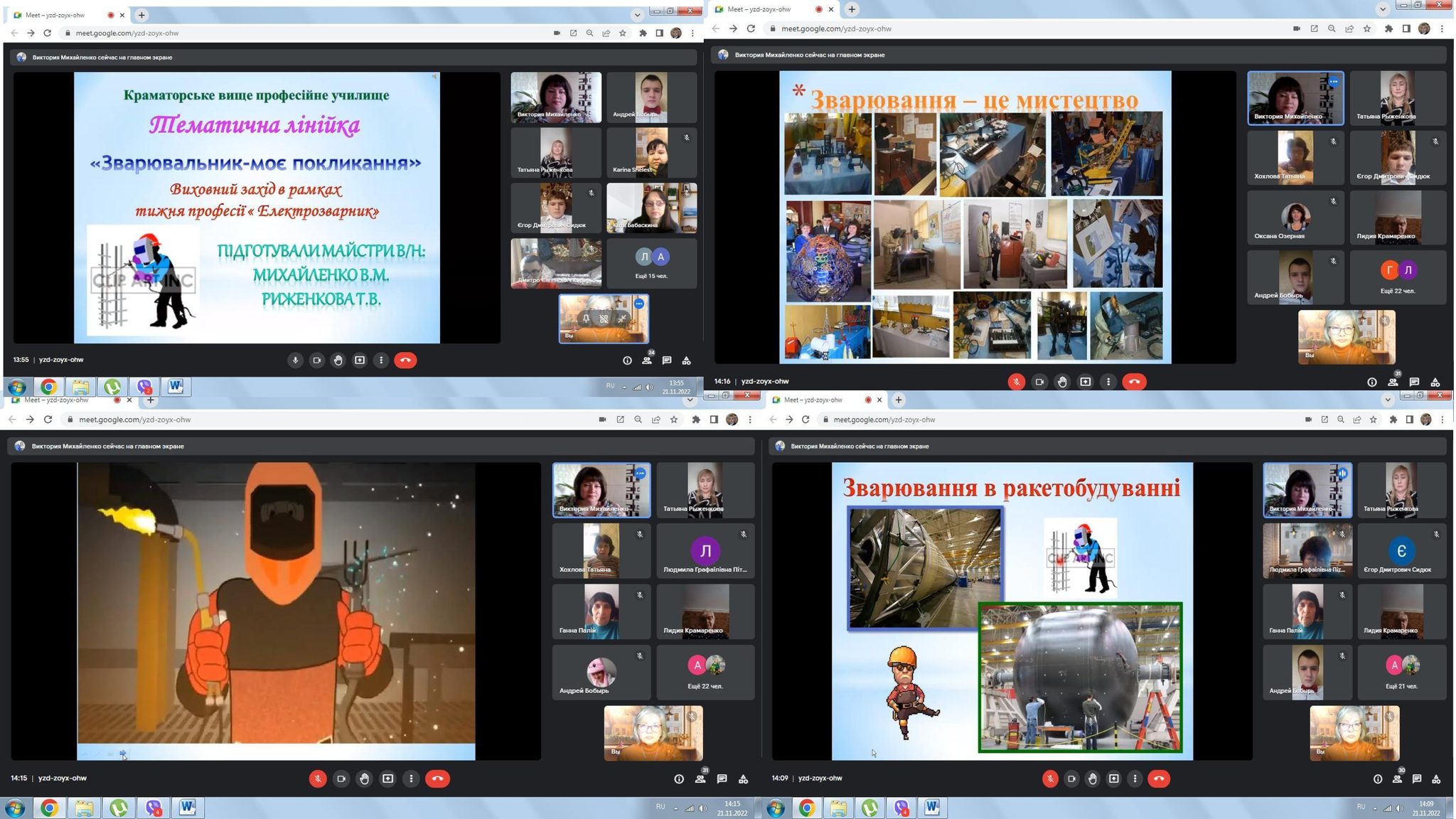Share screen in the 14:15 Meet window
Image resolution: width=1456 pixels, height=819 pixels.
(x=387, y=778)
